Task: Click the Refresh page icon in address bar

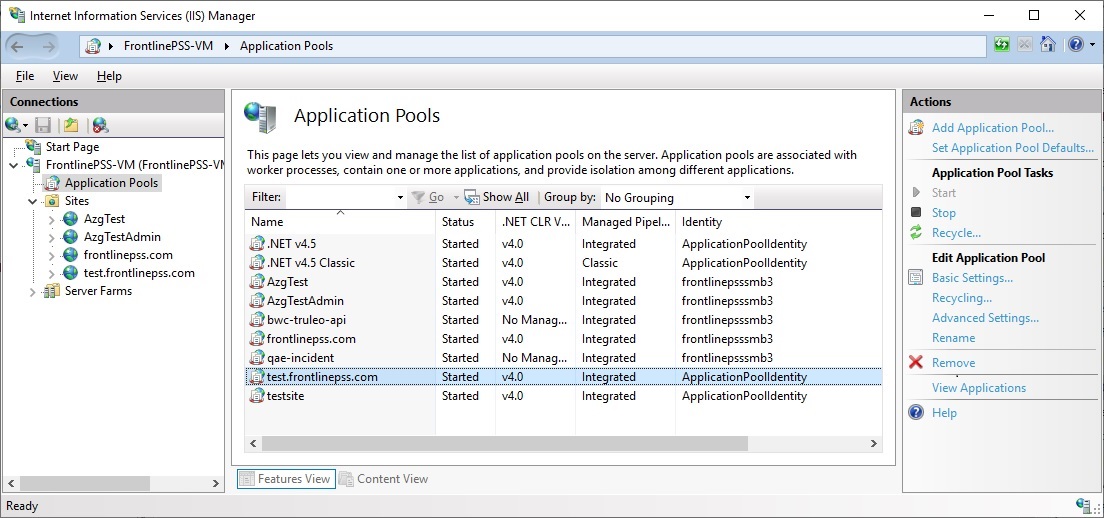Action: (x=1002, y=44)
